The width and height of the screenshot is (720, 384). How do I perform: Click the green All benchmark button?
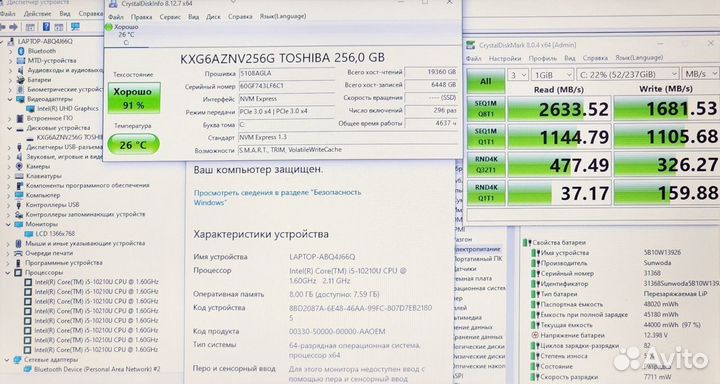click(485, 81)
